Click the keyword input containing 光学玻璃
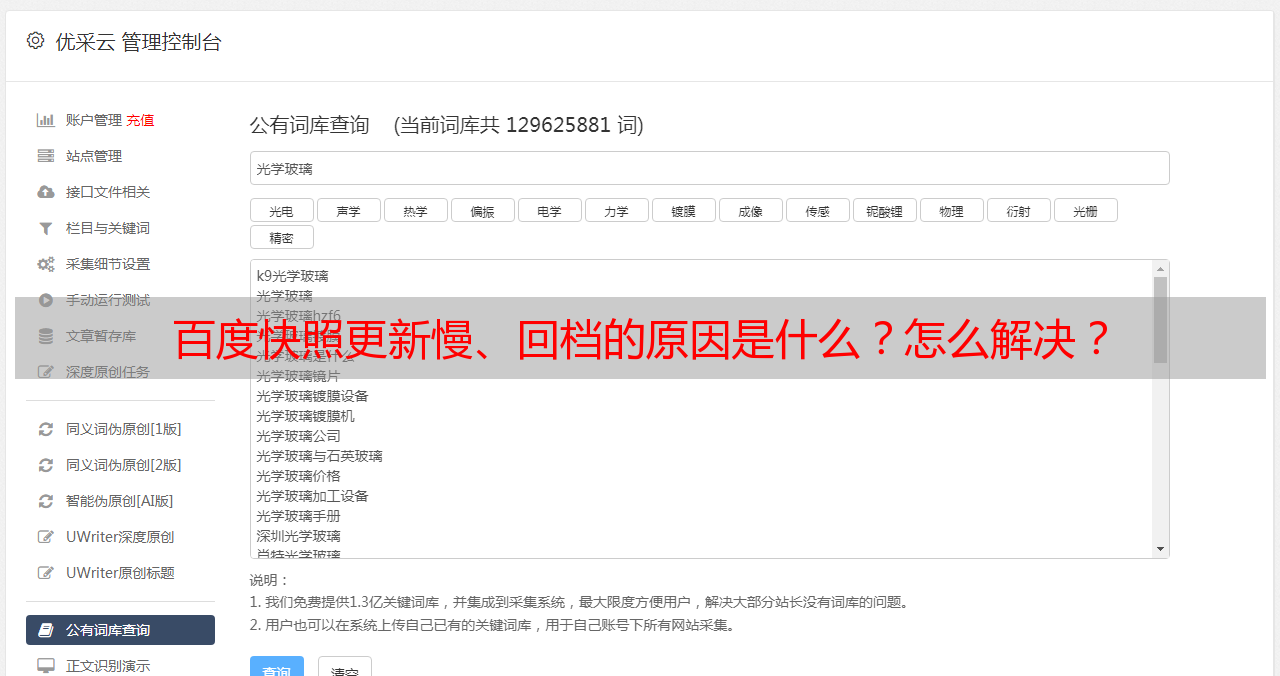 tap(709, 168)
